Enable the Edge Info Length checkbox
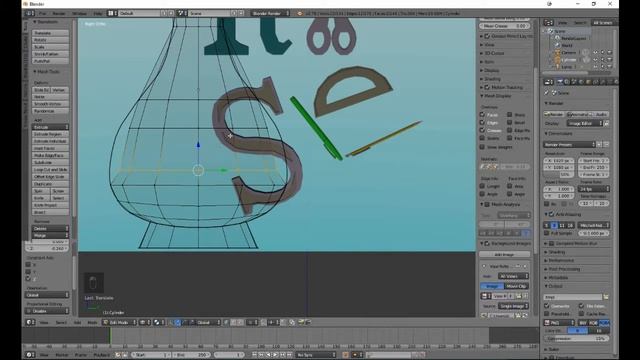 (482, 186)
